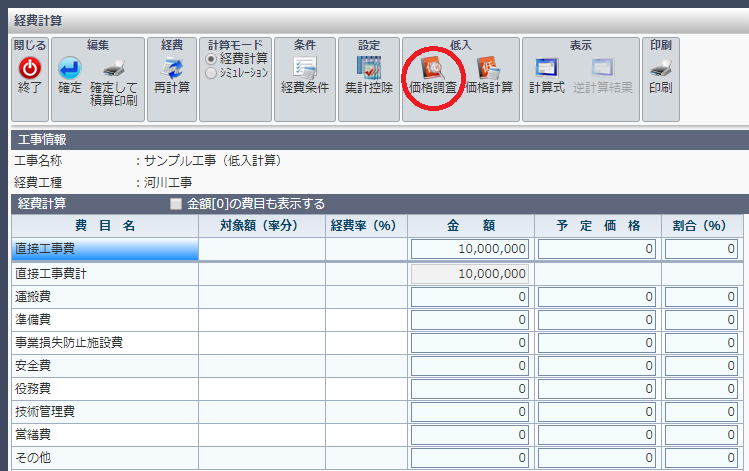Click the 予定価格 column header
The image size is (749, 471).
598,225
